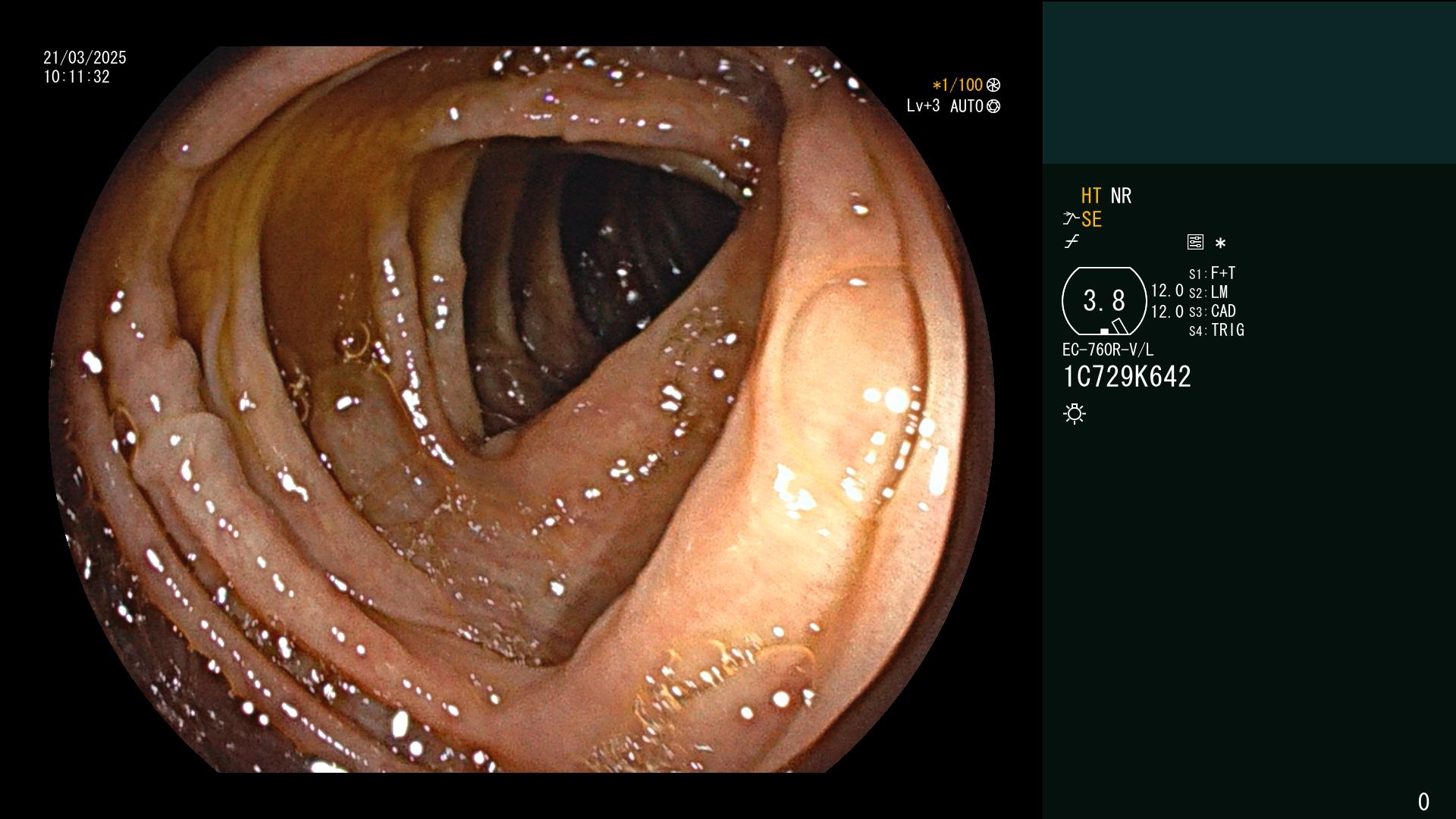This screenshot has height=819, width=1456.
Task: Click the white asterisk beside sliders icon
Action: point(1220,243)
